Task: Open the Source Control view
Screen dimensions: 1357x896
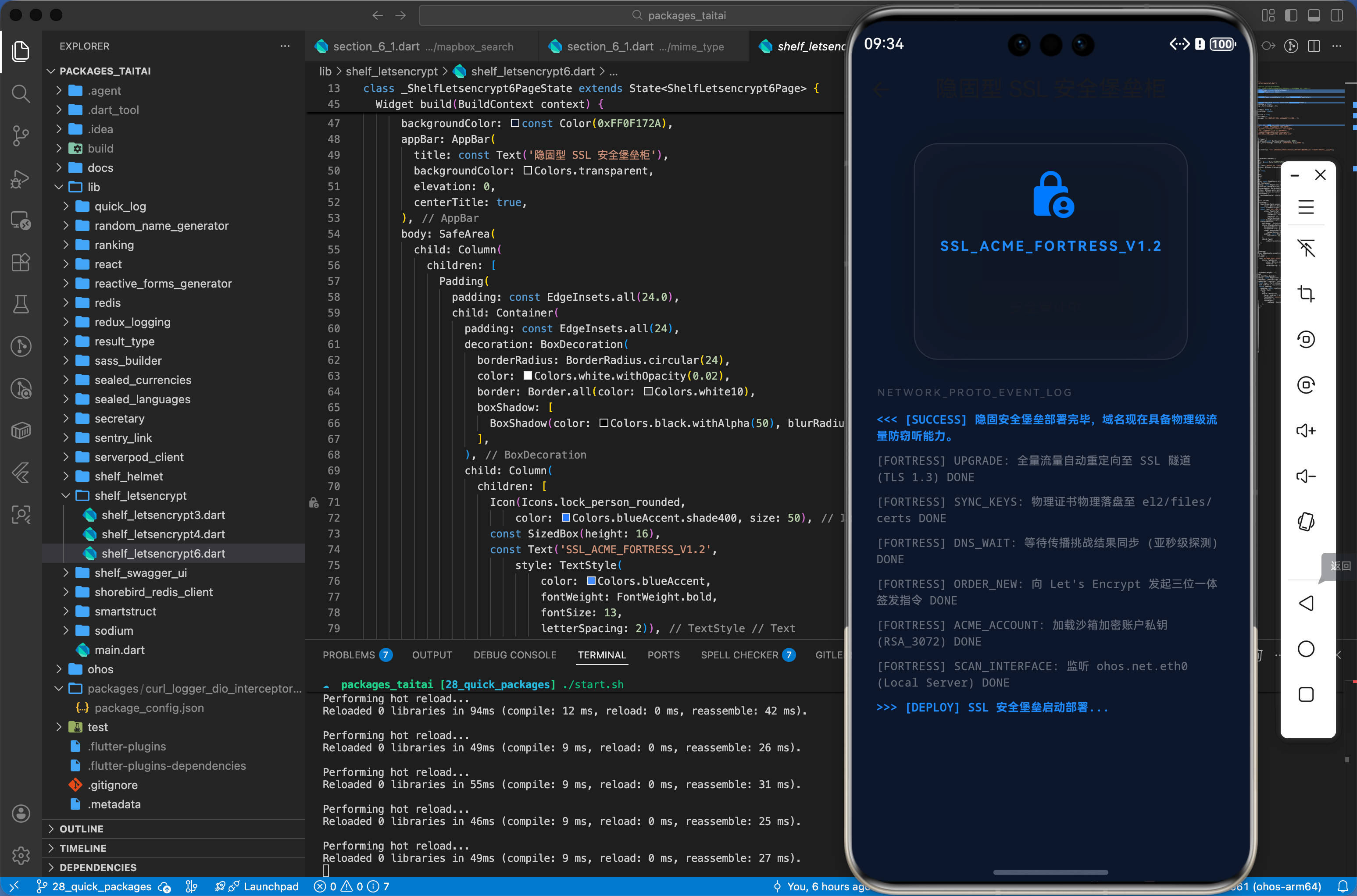Action: (x=21, y=135)
